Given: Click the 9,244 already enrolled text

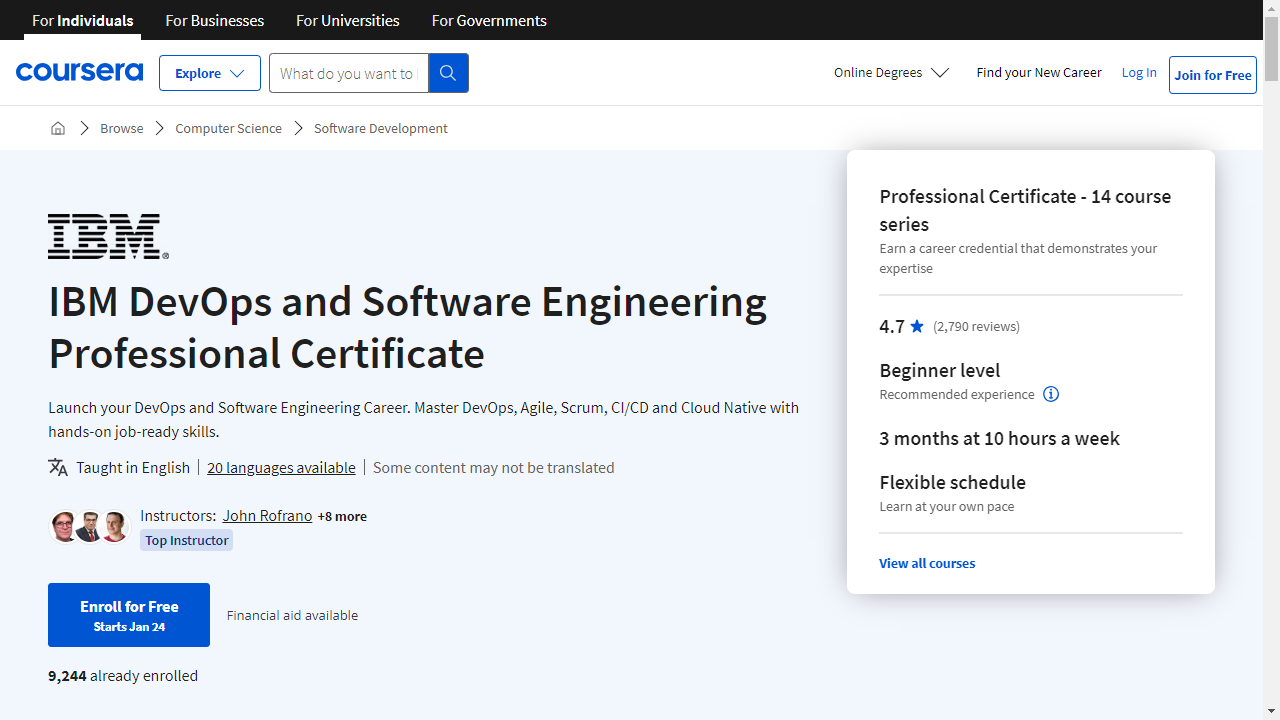Looking at the screenshot, I should (123, 676).
